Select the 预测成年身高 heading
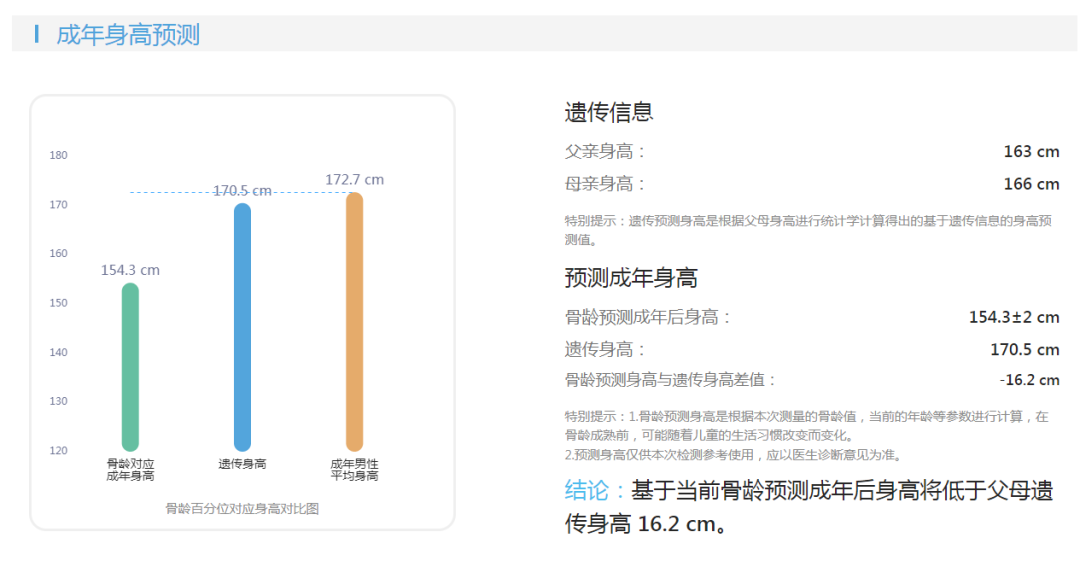This screenshot has width=1080, height=561. (x=631, y=277)
